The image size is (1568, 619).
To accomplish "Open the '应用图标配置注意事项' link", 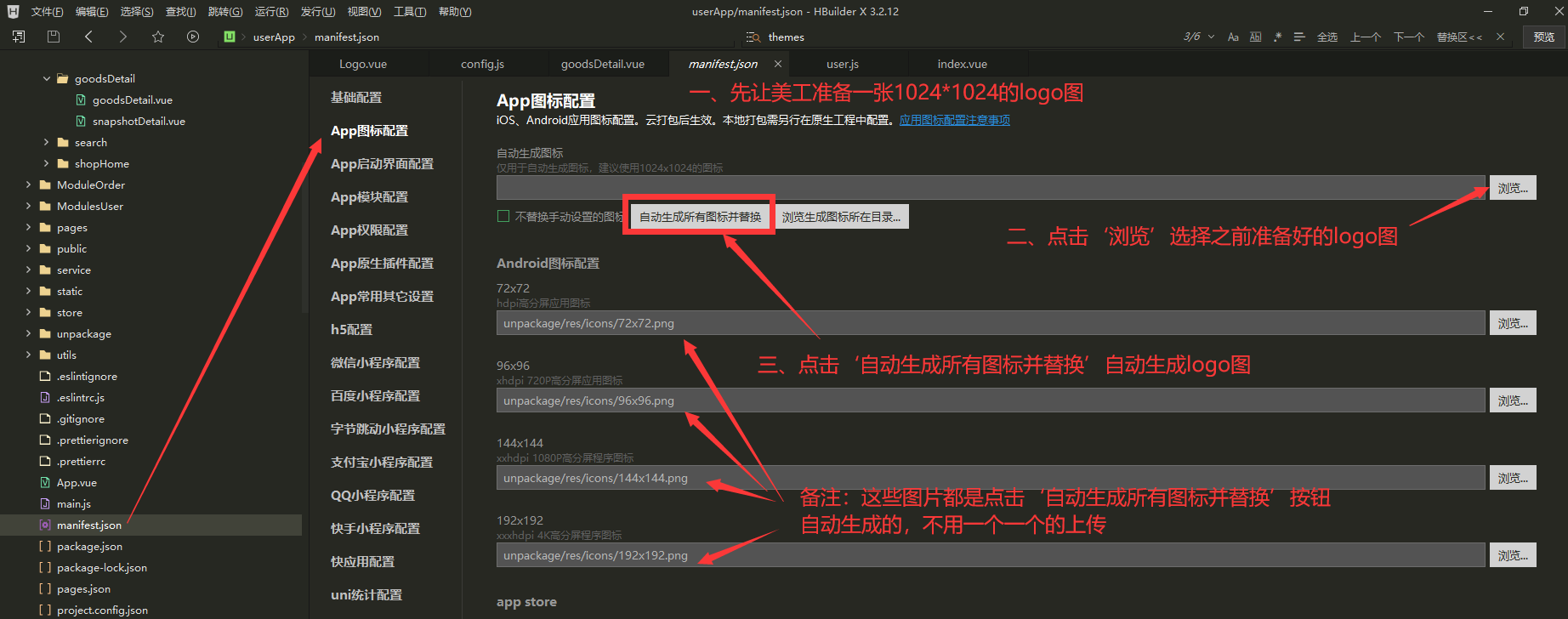I will coord(954,120).
